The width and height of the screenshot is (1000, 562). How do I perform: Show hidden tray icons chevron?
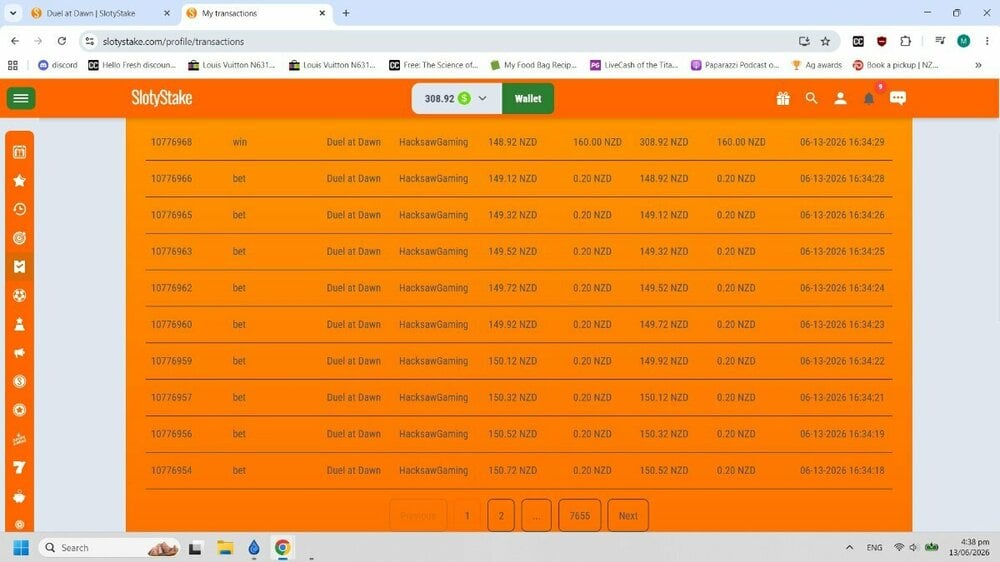coord(849,547)
